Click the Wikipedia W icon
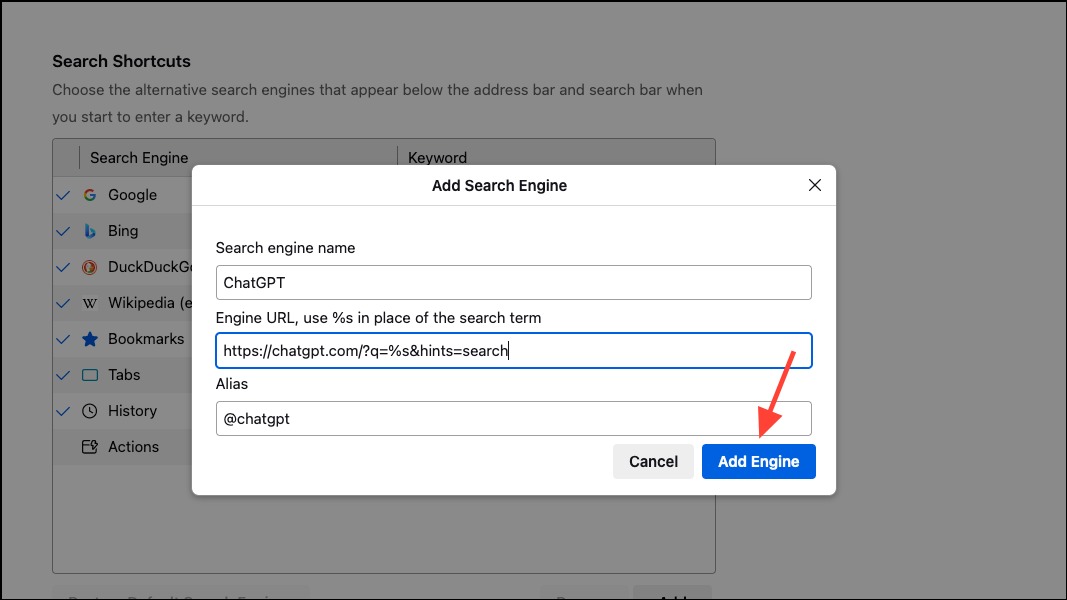 pyautogui.click(x=90, y=303)
